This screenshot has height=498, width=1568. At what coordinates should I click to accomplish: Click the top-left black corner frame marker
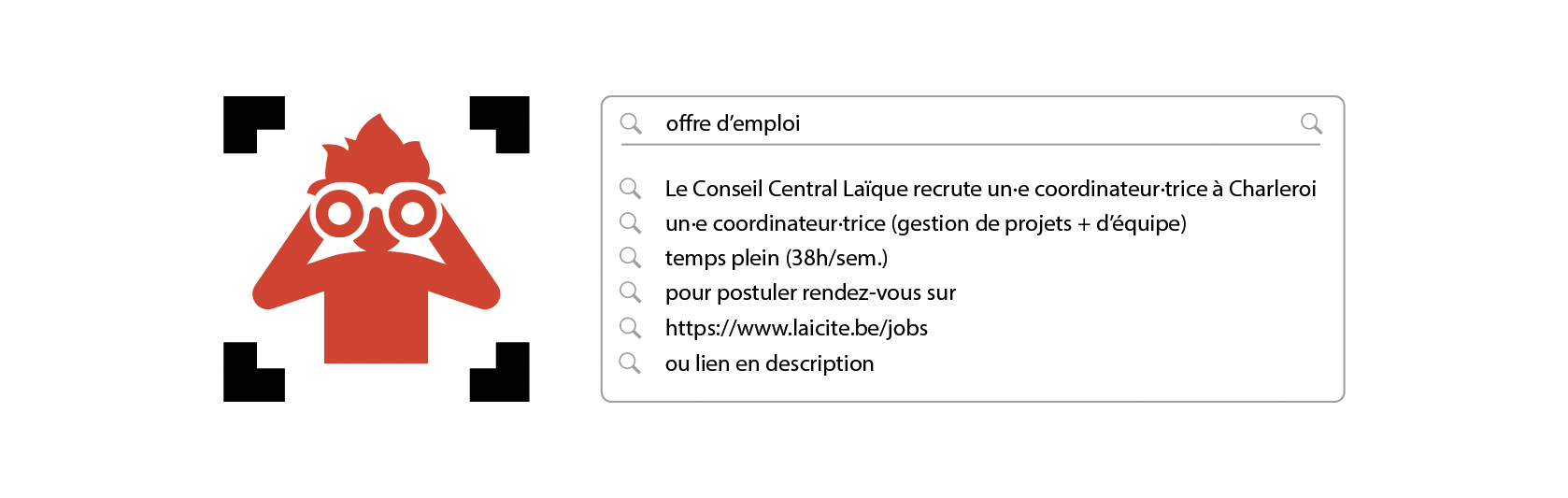tap(245, 119)
